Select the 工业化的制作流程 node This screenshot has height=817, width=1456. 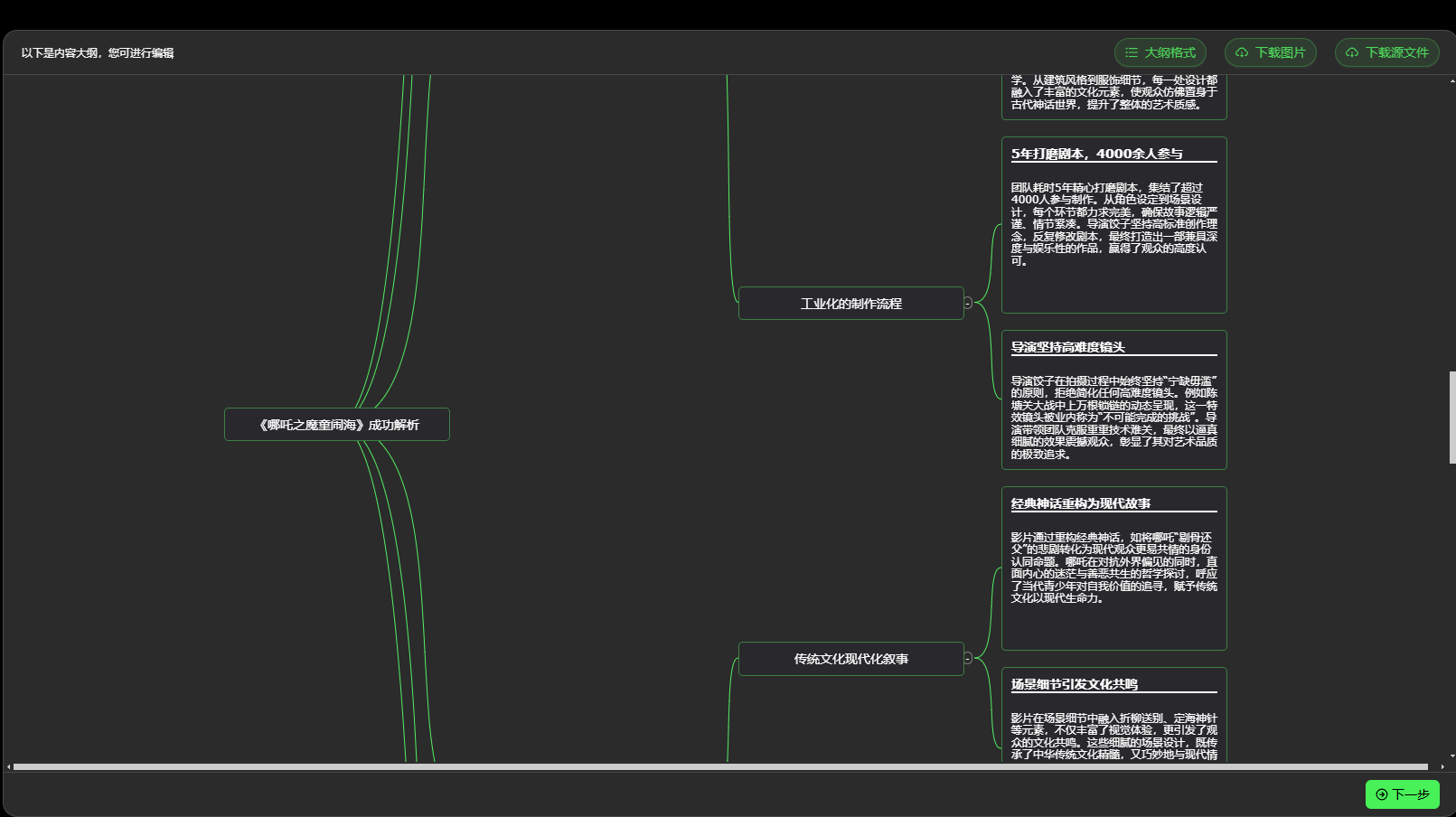[x=851, y=304]
